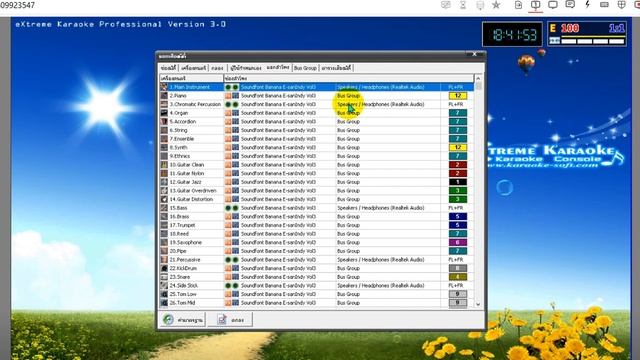The image size is (640, 360).
Task: Click the soundfont column header
Action: pos(349,78)
